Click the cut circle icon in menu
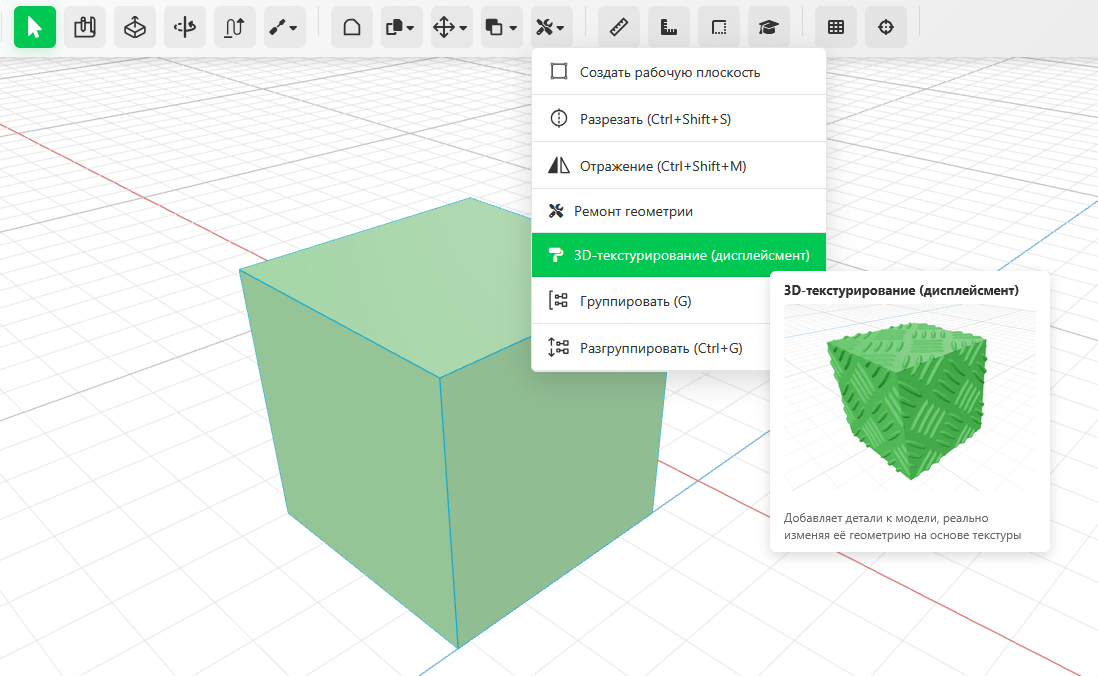This screenshot has width=1098, height=676. [x=559, y=118]
